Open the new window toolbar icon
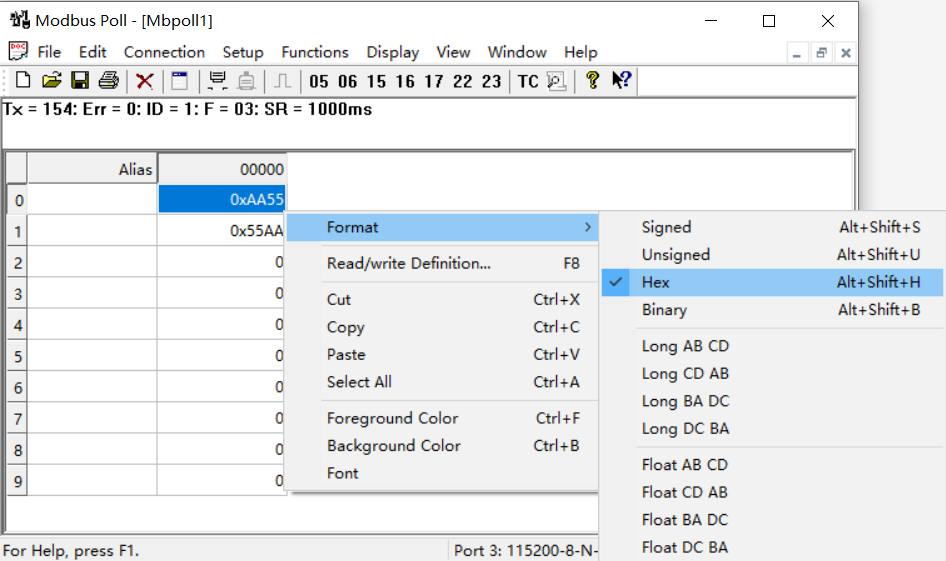This screenshot has width=946, height=561. click(179, 80)
